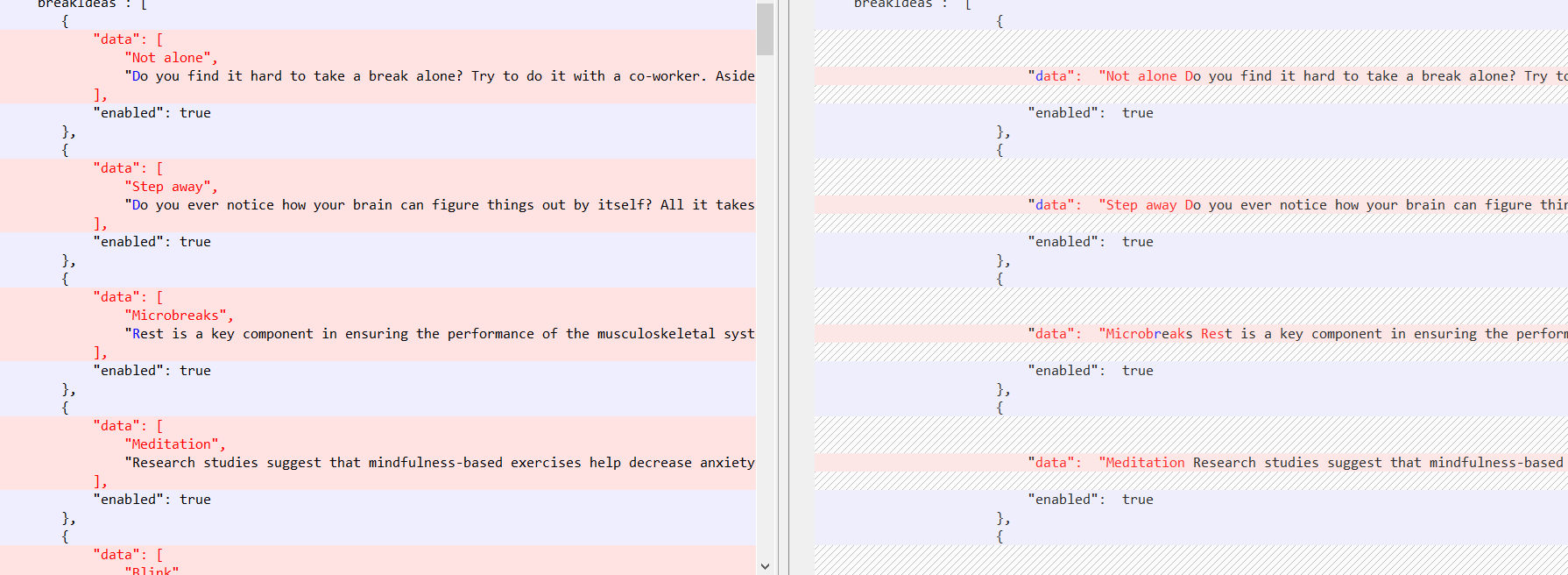This screenshot has width=1568, height=575.
Task: Click the "data": [ line above "Microbreaks" in left pane
Action: coord(128,297)
